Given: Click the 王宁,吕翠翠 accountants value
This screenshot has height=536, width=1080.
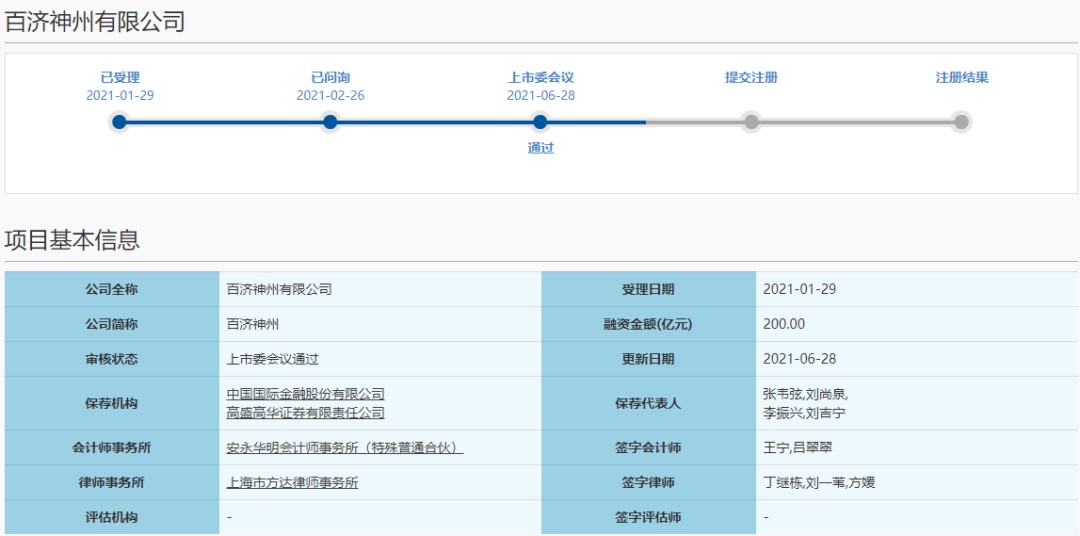Looking at the screenshot, I should pos(798,448).
